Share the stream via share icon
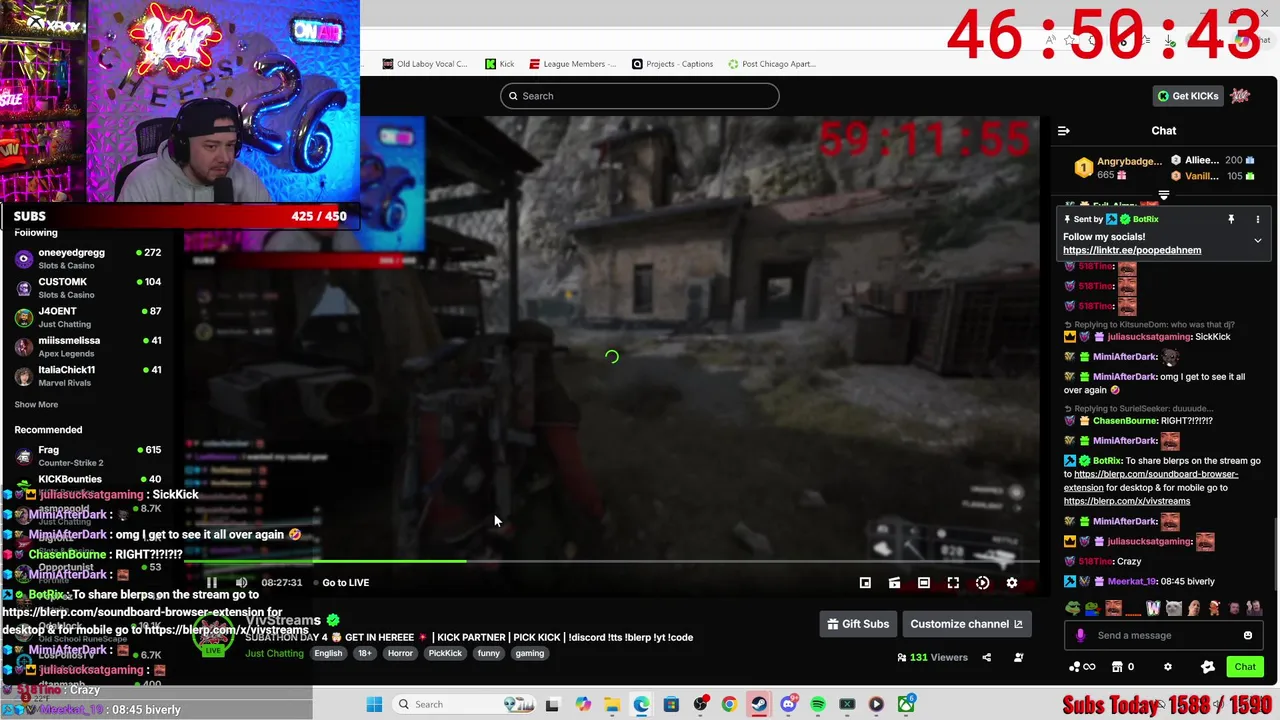The width and height of the screenshot is (1280, 720). click(x=986, y=658)
